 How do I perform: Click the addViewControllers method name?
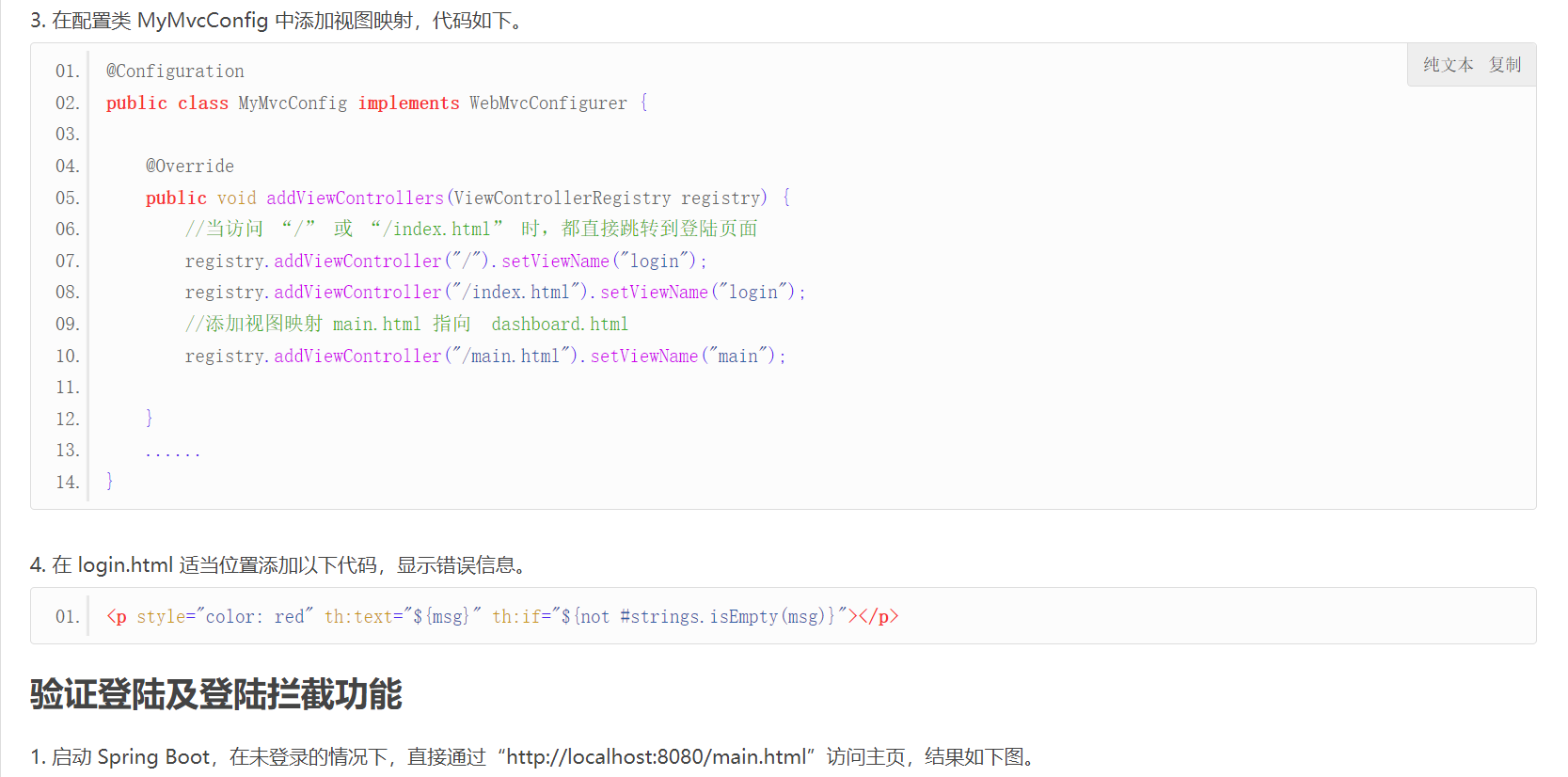point(355,198)
